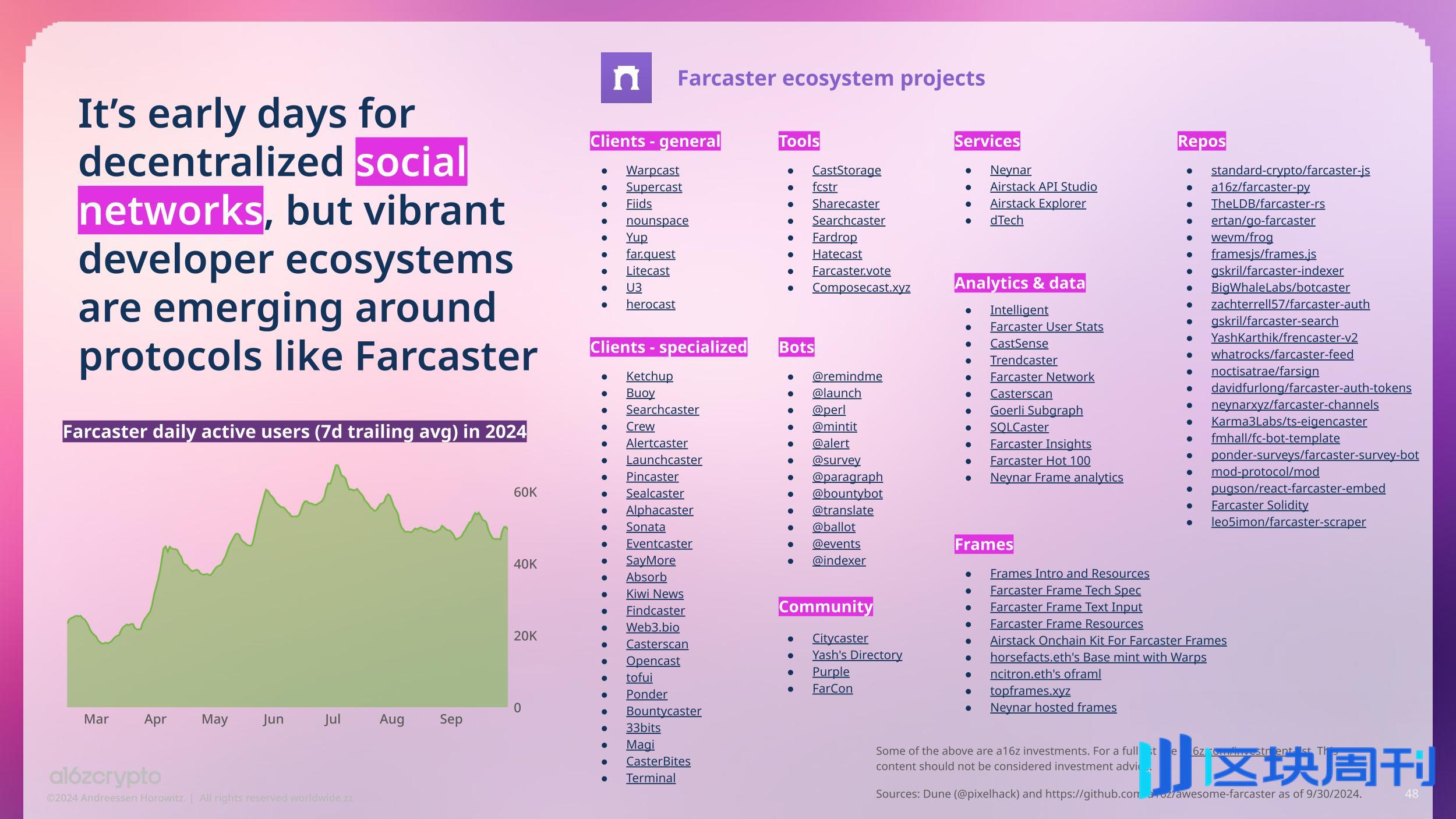Open the @remindme bot link
Image resolution: width=1456 pixels, height=819 pixels.
847,376
